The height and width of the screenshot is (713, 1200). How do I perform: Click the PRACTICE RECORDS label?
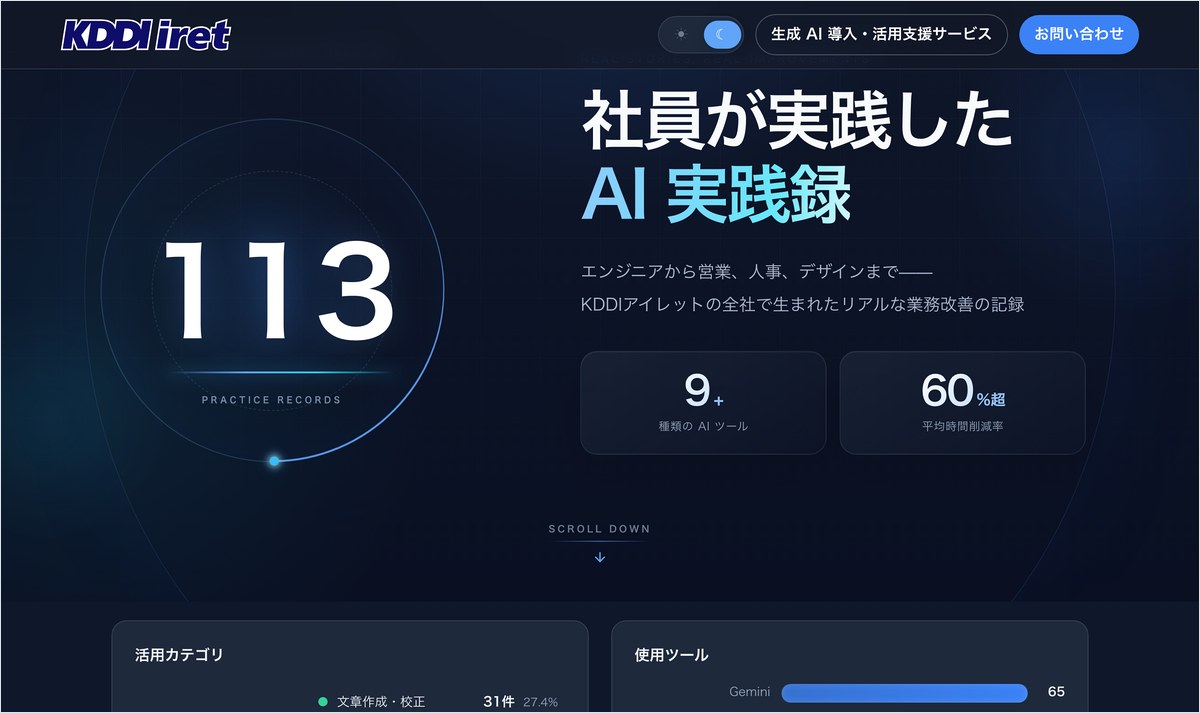coord(271,400)
